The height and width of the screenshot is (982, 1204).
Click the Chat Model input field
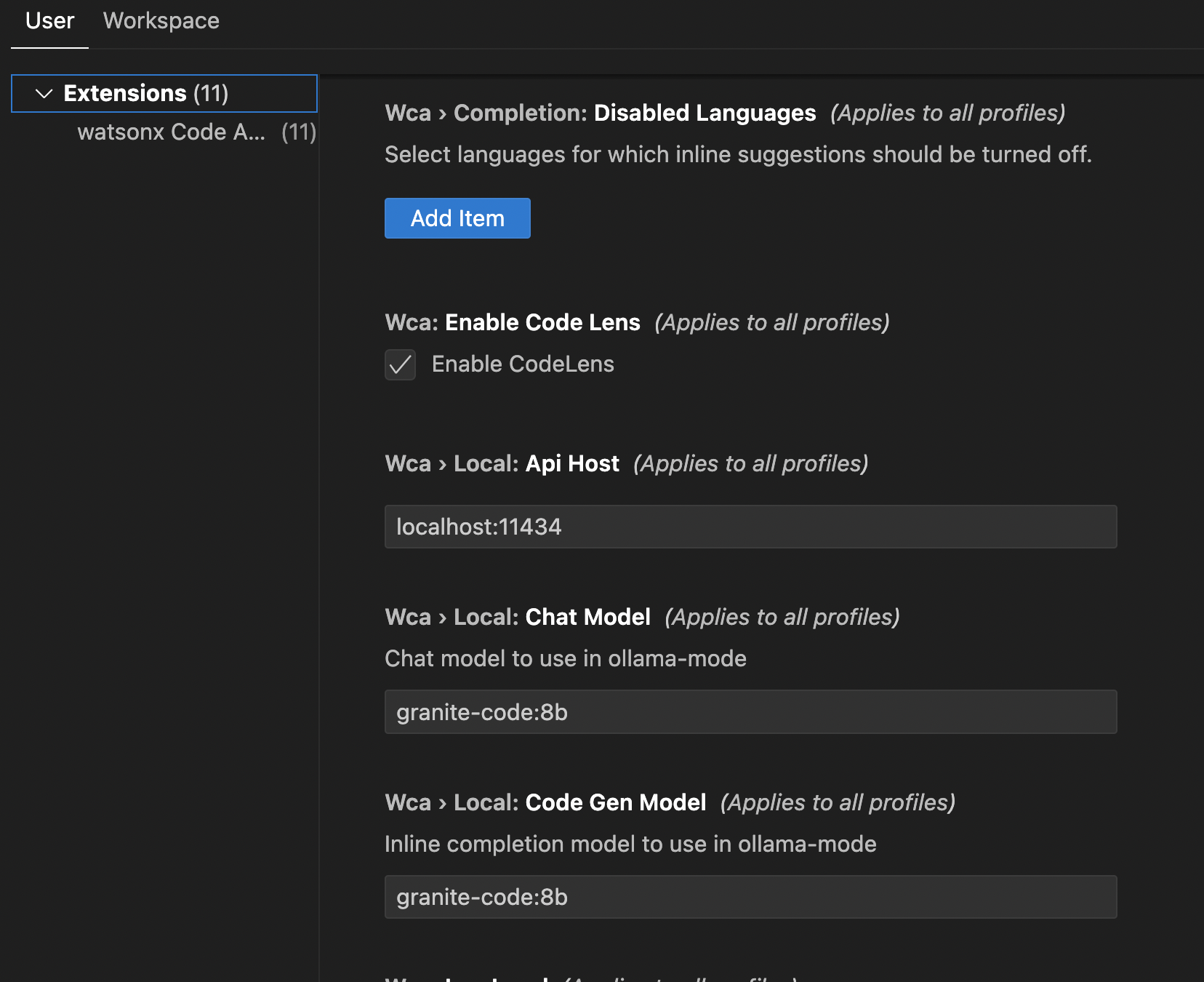click(x=750, y=712)
